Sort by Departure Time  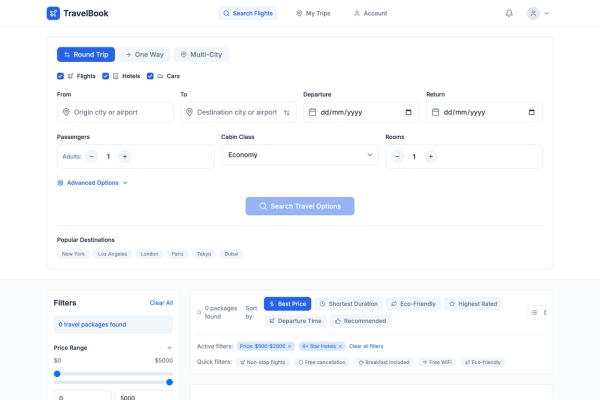[x=295, y=321]
